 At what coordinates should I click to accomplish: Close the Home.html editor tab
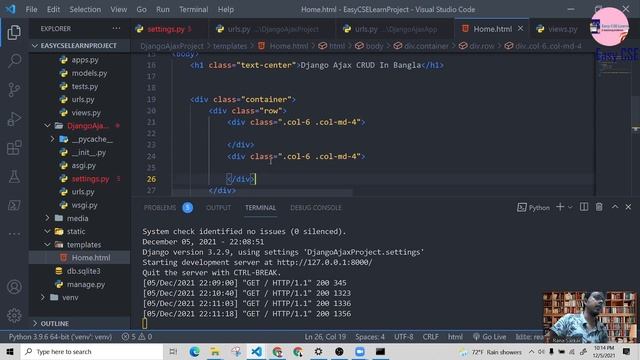pyautogui.click(x=520, y=29)
